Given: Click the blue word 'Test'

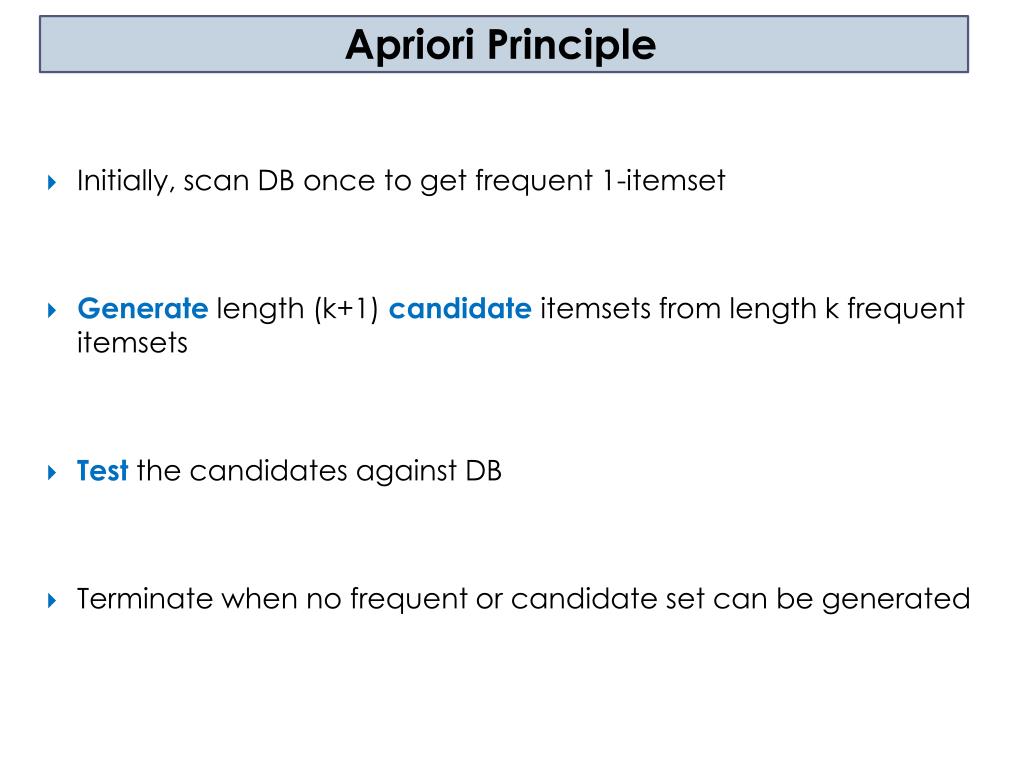Looking at the screenshot, I should point(103,471).
